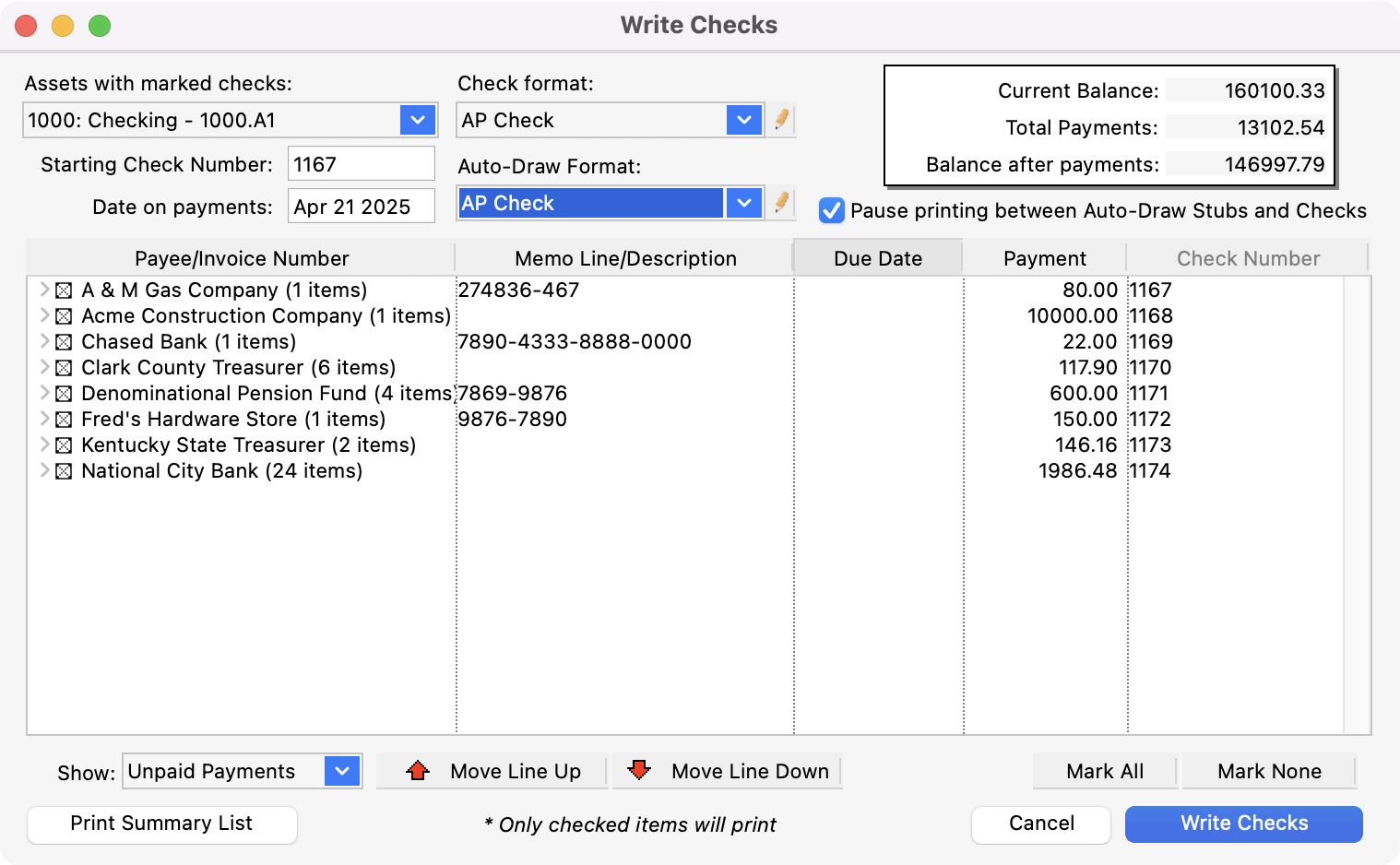This screenshot has height=865, width=1400.
Task: Disable Pause printing between Auto-Draw Stubs checkbox
Action: [x=832, y=210]
